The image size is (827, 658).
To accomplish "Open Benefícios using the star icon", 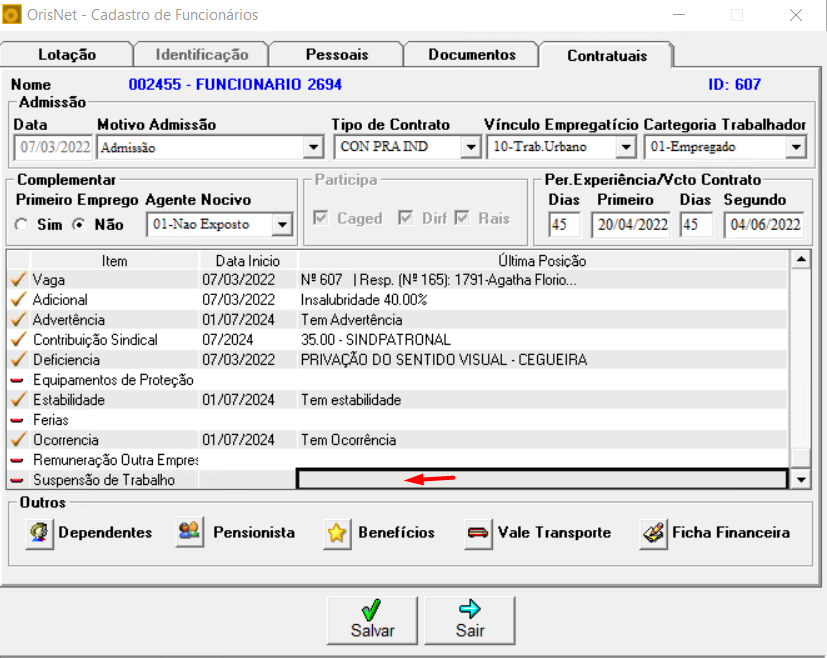I will click(338, 533).
